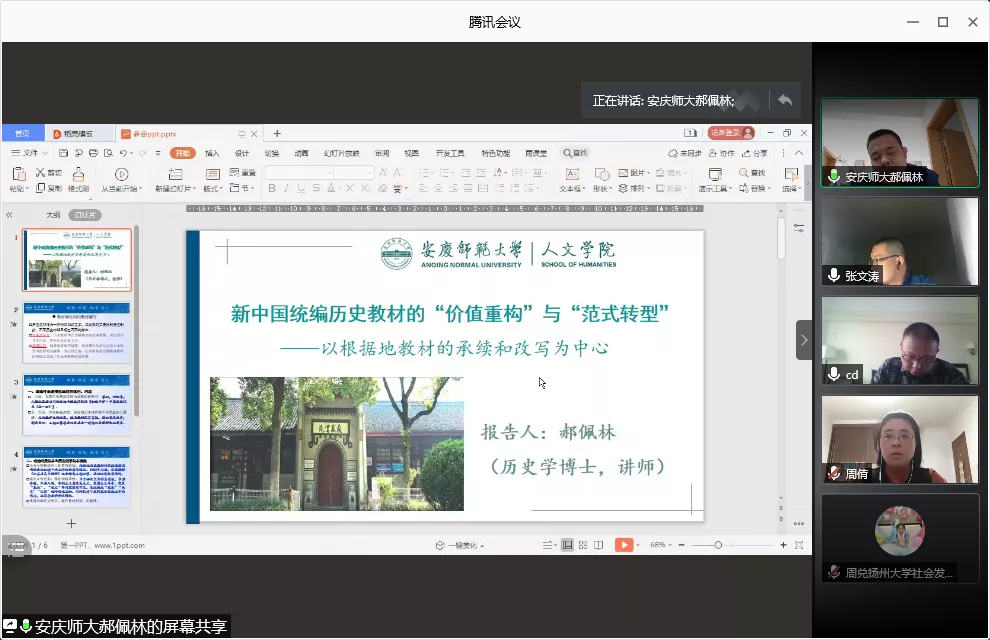Expand the collapsed panel arrow beside participant videos
This screenshot has width=990, height=640.
point(804,340)
